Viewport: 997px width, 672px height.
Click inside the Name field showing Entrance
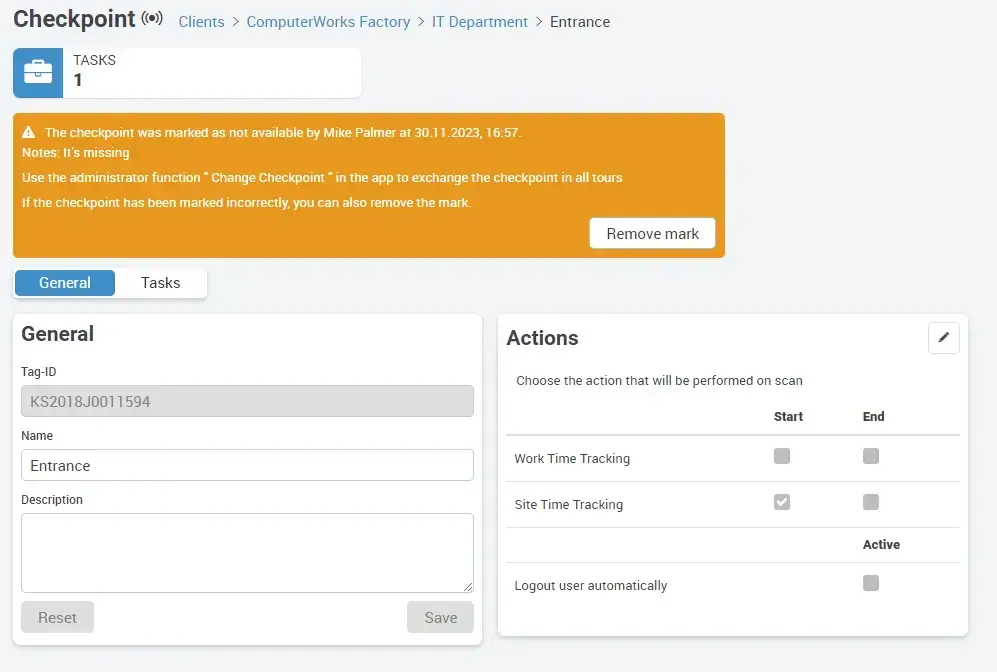(245, 465)
